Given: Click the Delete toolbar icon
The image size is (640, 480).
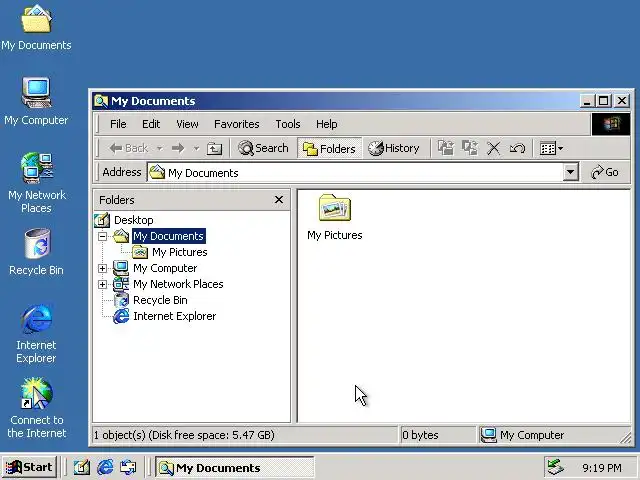Looking at the screenshot, I should coord(493,149).
